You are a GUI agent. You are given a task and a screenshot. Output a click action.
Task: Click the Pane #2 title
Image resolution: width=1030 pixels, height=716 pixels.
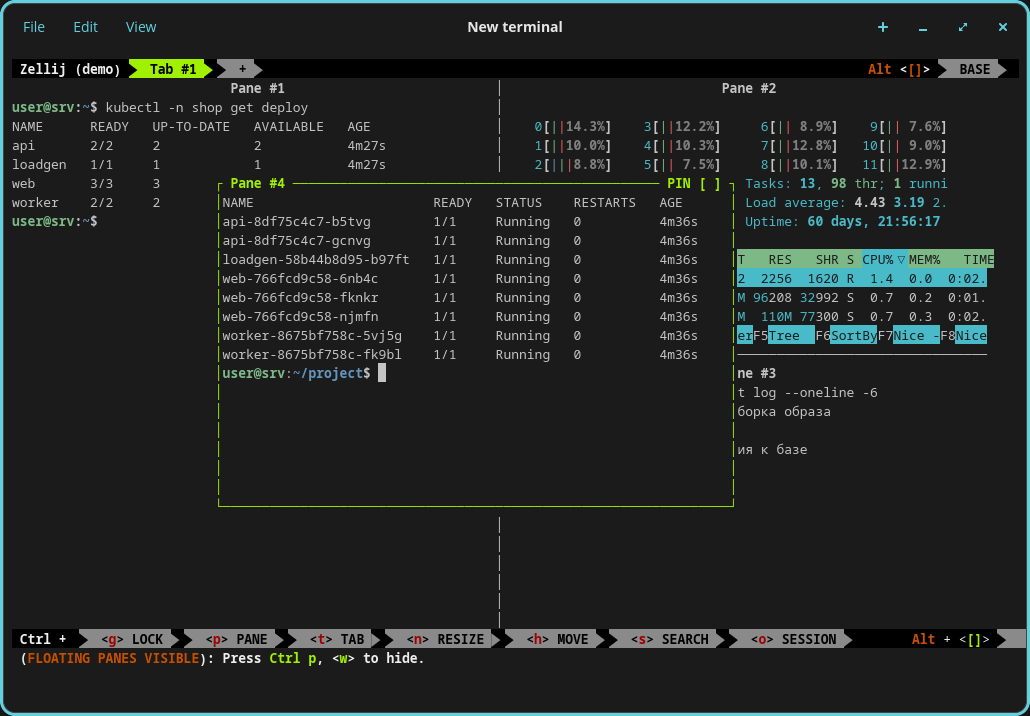749,88
